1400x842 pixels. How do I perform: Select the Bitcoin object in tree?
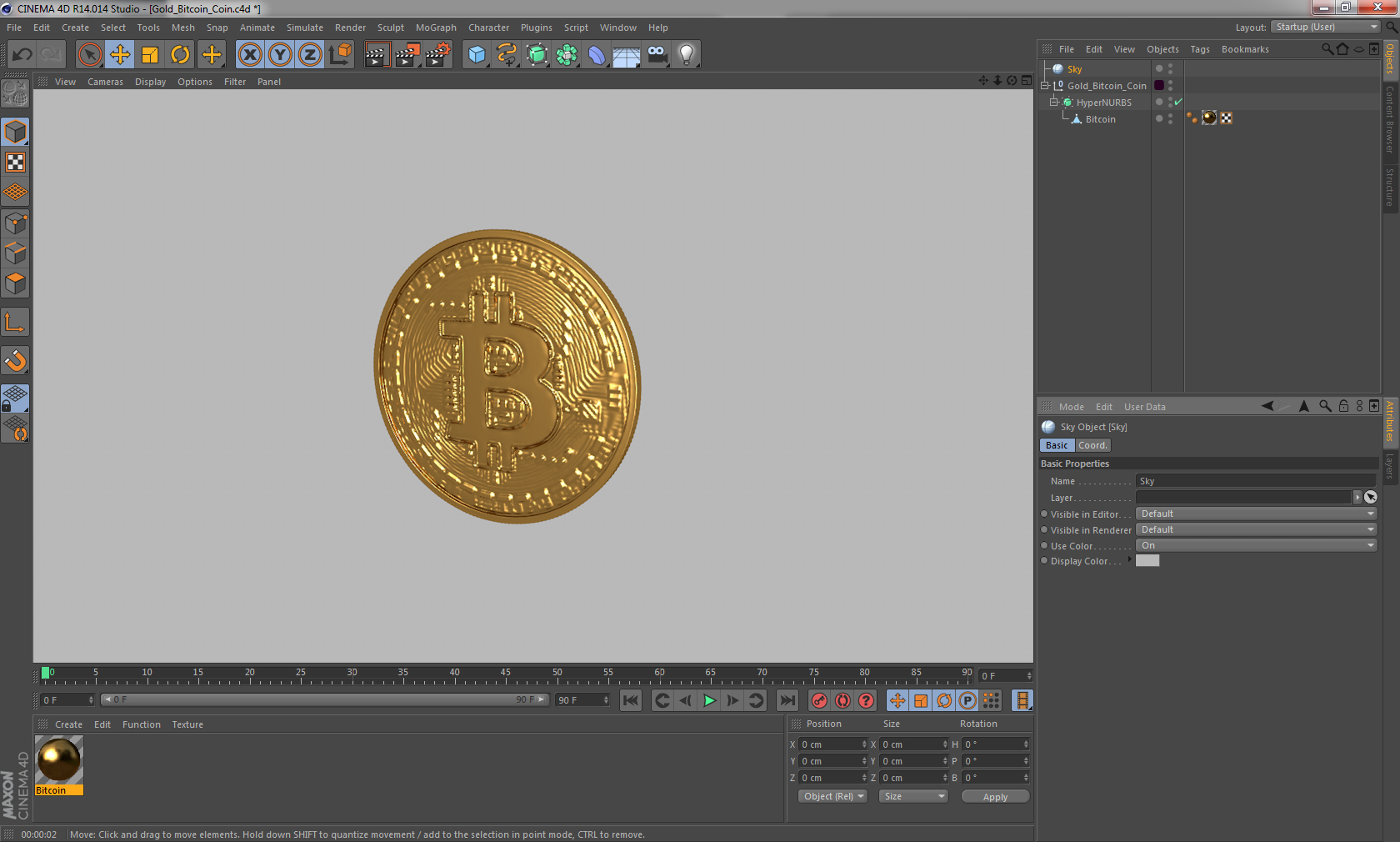[x=1100, y=119]
